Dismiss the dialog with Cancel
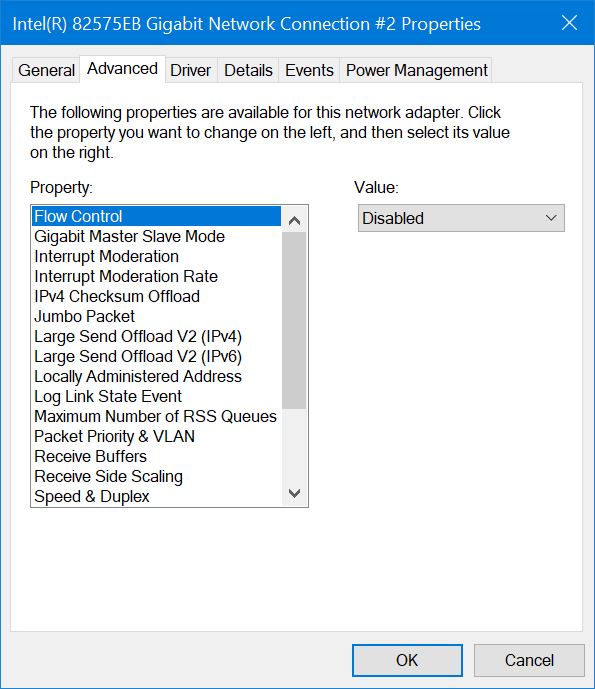This screenshot has width=595, height=689. click(x=529, y=660)
